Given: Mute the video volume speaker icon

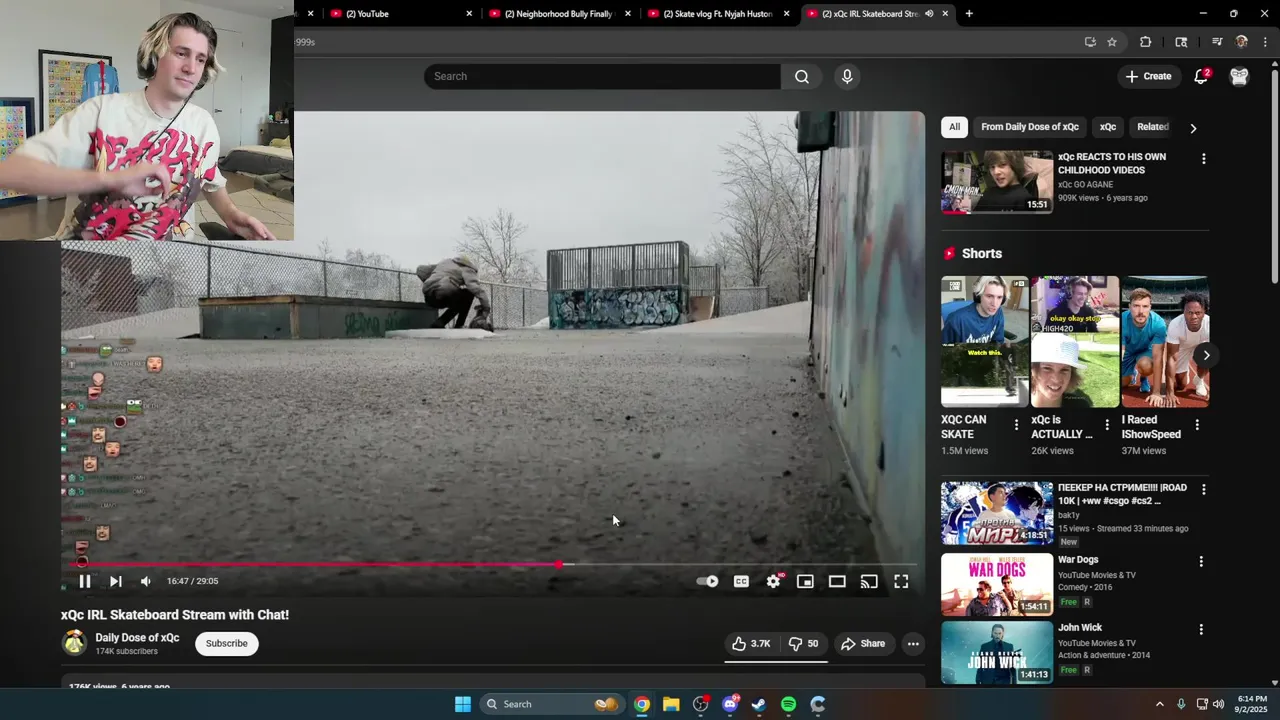Looking at the screenshot, I should click(146, 581).
